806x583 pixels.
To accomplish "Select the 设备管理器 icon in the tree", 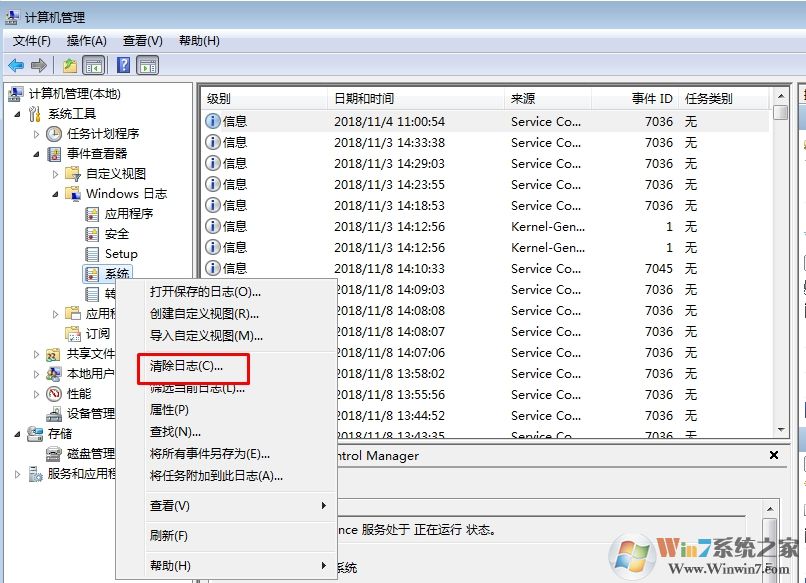I will pos(57,412).
